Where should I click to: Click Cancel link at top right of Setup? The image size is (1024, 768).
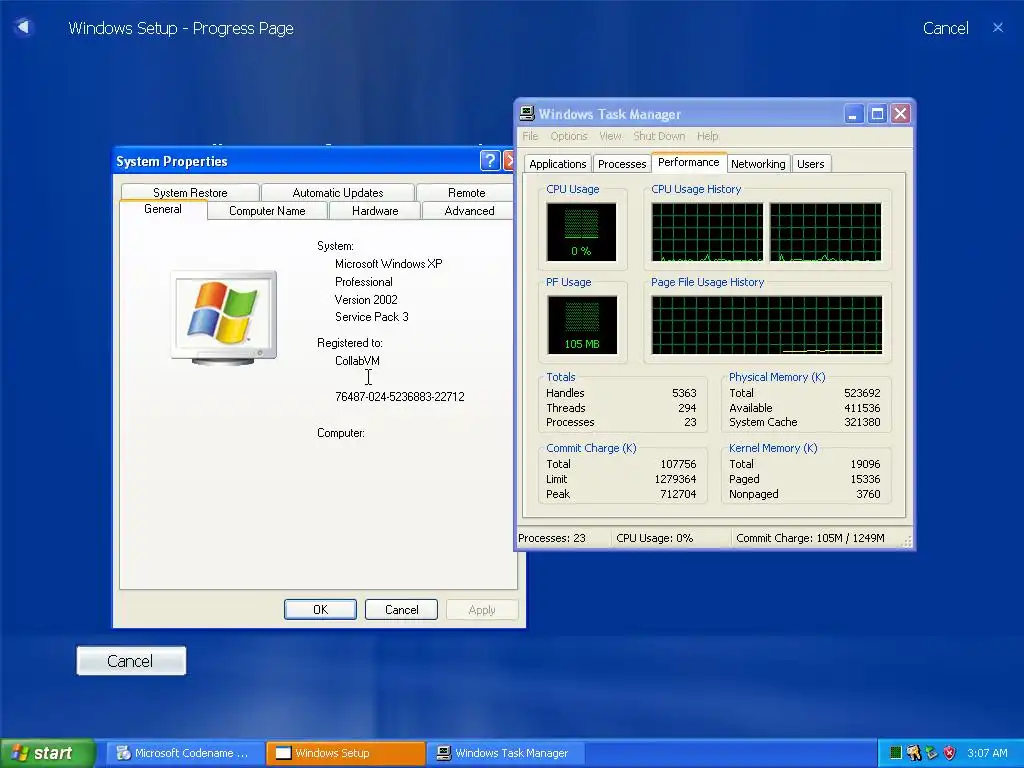(945, 28)
